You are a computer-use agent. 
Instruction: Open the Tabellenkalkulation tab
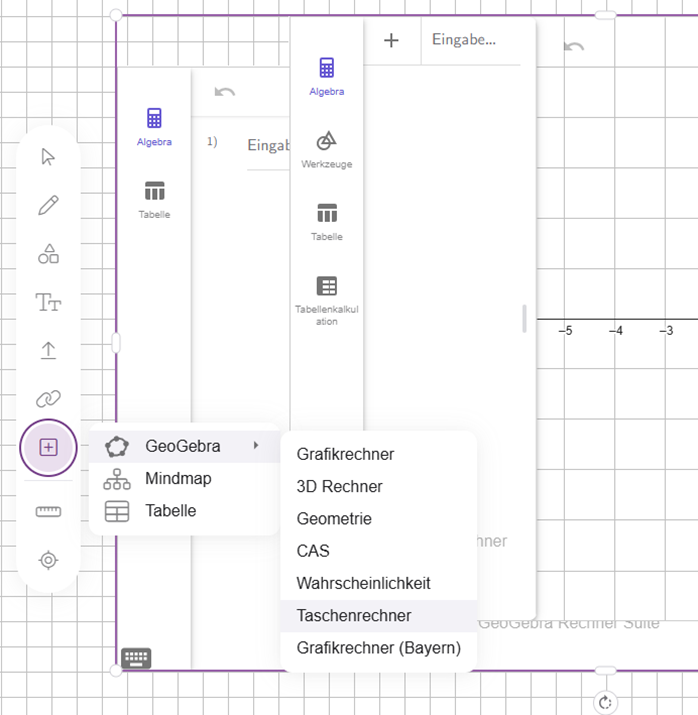pyautogui.click(x=326, y=301)
